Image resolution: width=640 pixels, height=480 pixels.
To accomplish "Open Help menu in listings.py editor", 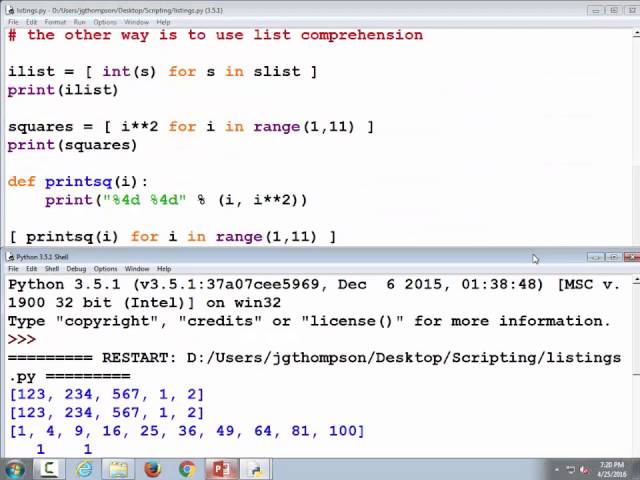I will pos(163,22).
